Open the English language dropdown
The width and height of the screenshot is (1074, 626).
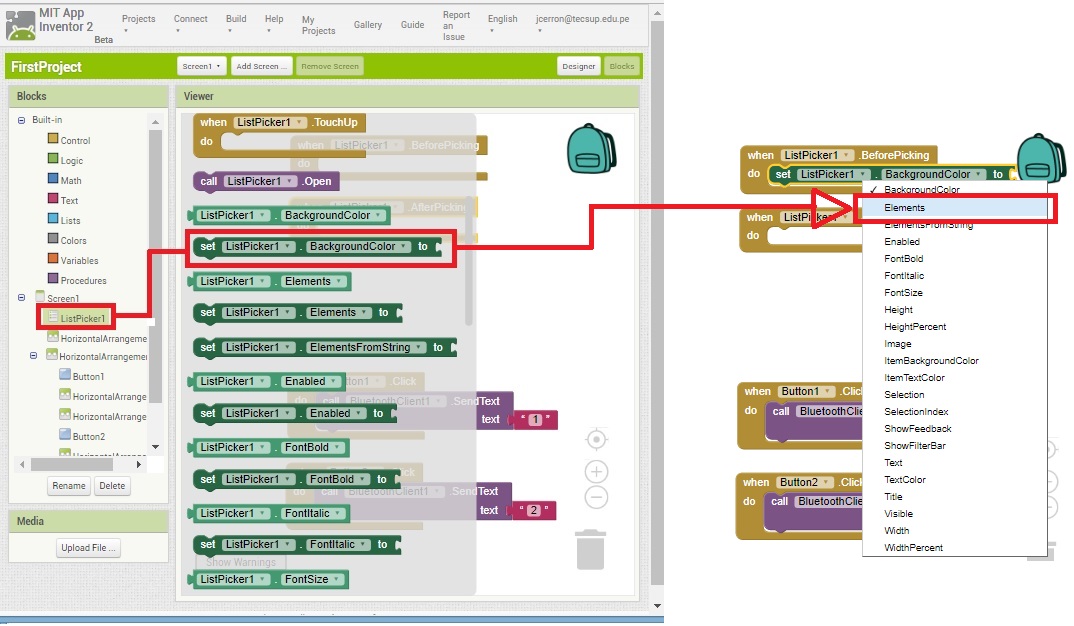502,23
